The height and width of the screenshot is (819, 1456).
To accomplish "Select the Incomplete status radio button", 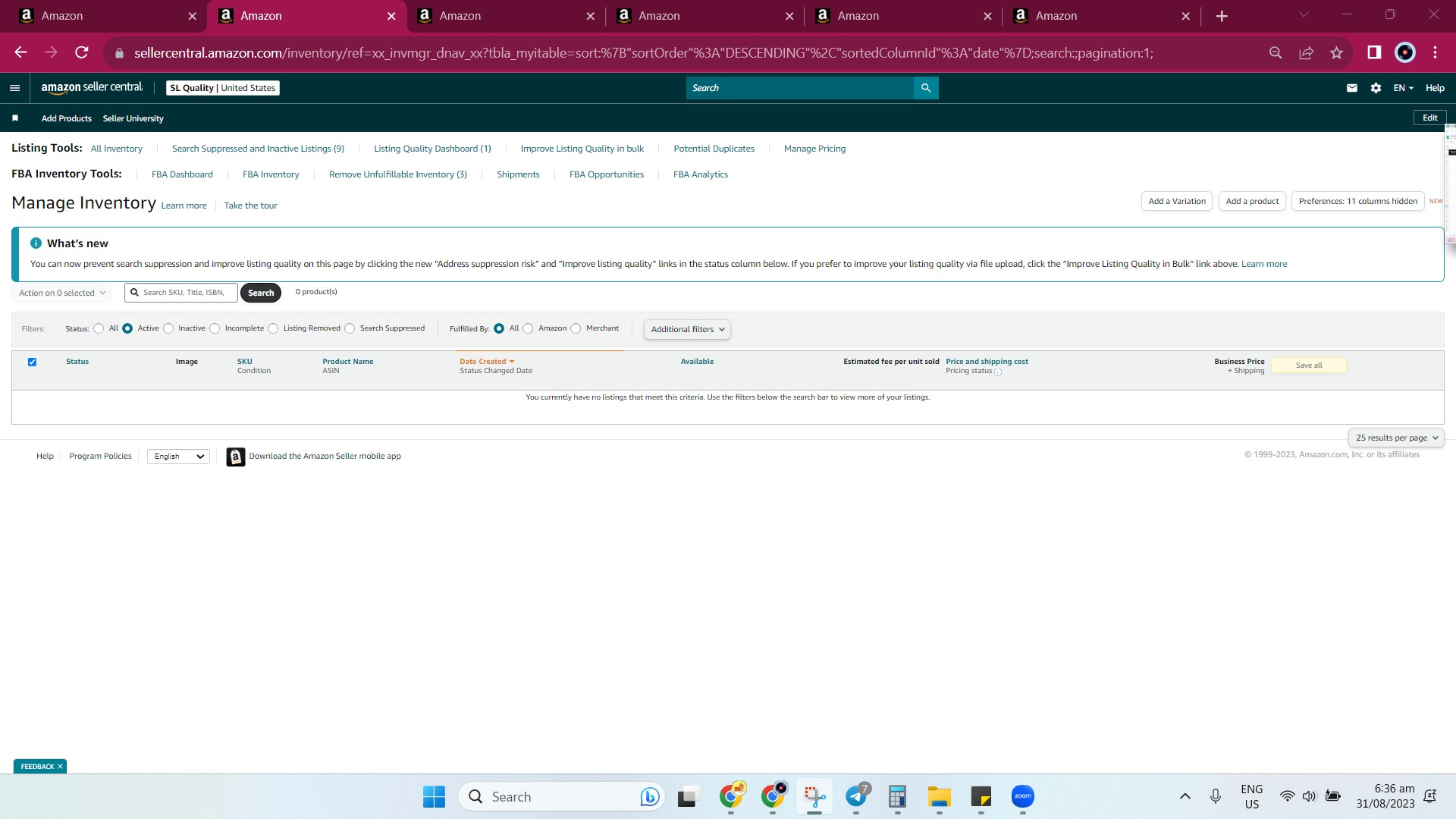I will pyautogui.click(x=215, y=329).
